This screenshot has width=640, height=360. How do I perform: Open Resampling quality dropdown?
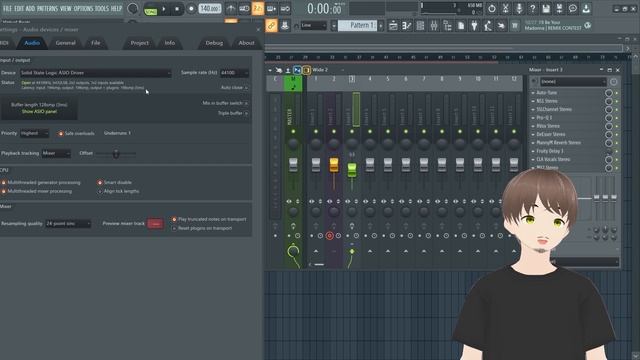[x=68, y=223]
